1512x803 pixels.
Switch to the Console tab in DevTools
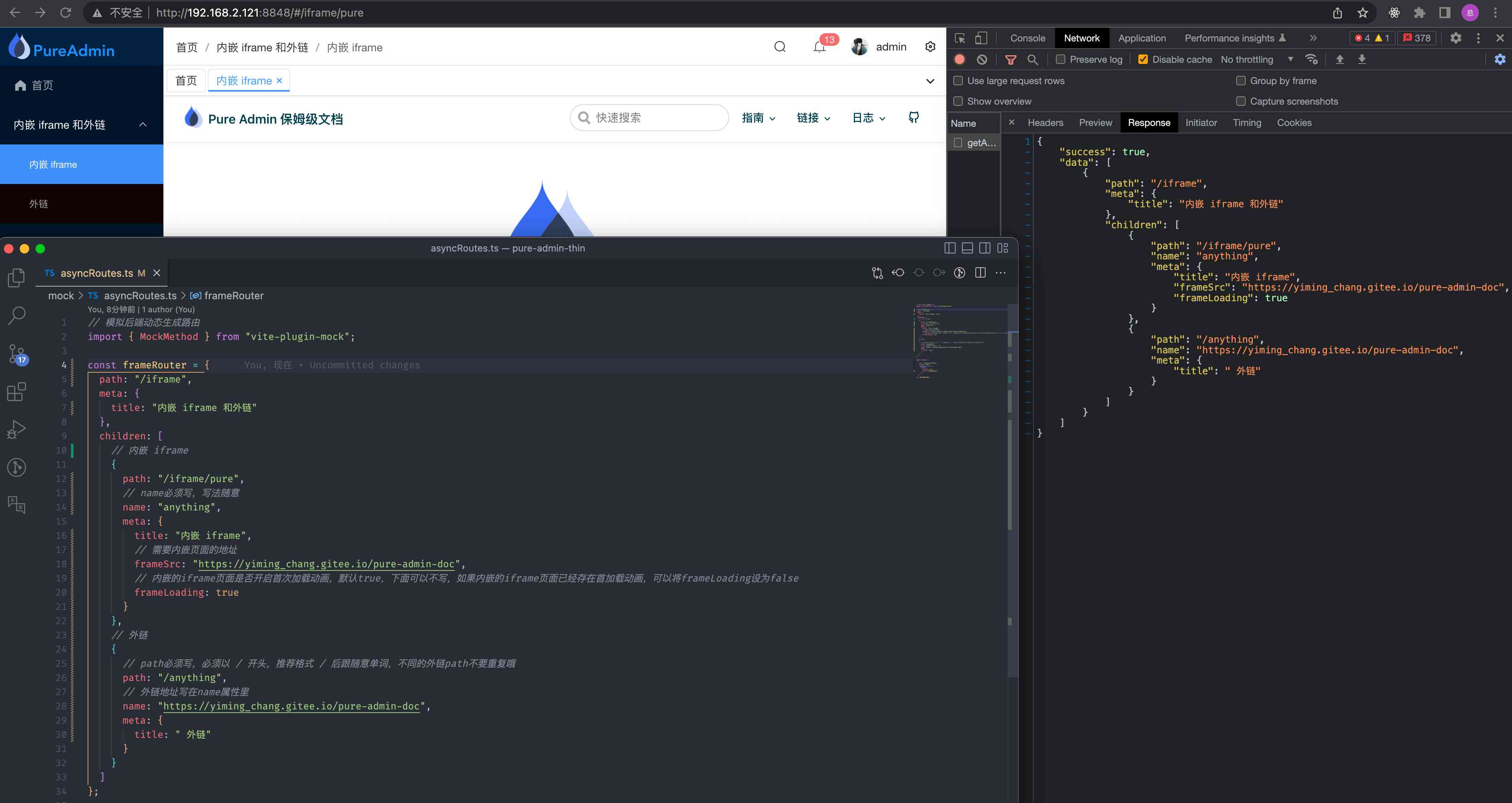(1027, 38)
